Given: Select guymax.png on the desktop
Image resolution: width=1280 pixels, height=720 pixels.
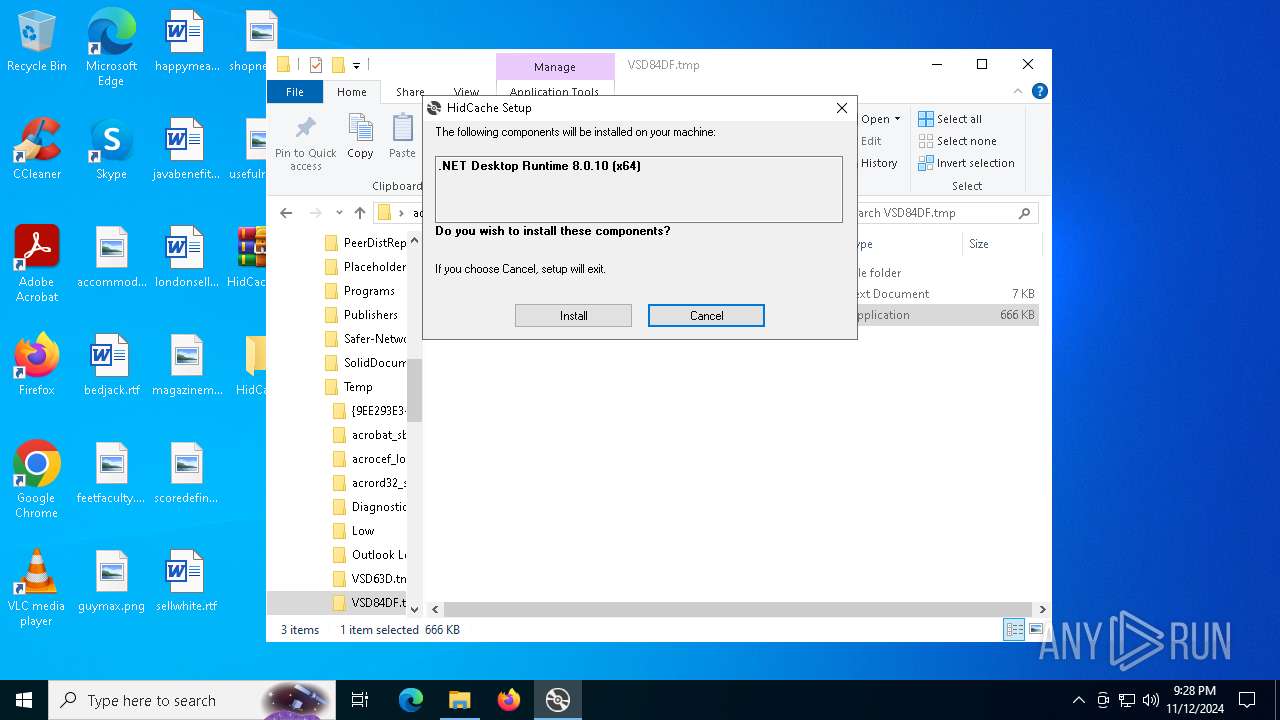Looking at the screenshot, I should (111, 581).
